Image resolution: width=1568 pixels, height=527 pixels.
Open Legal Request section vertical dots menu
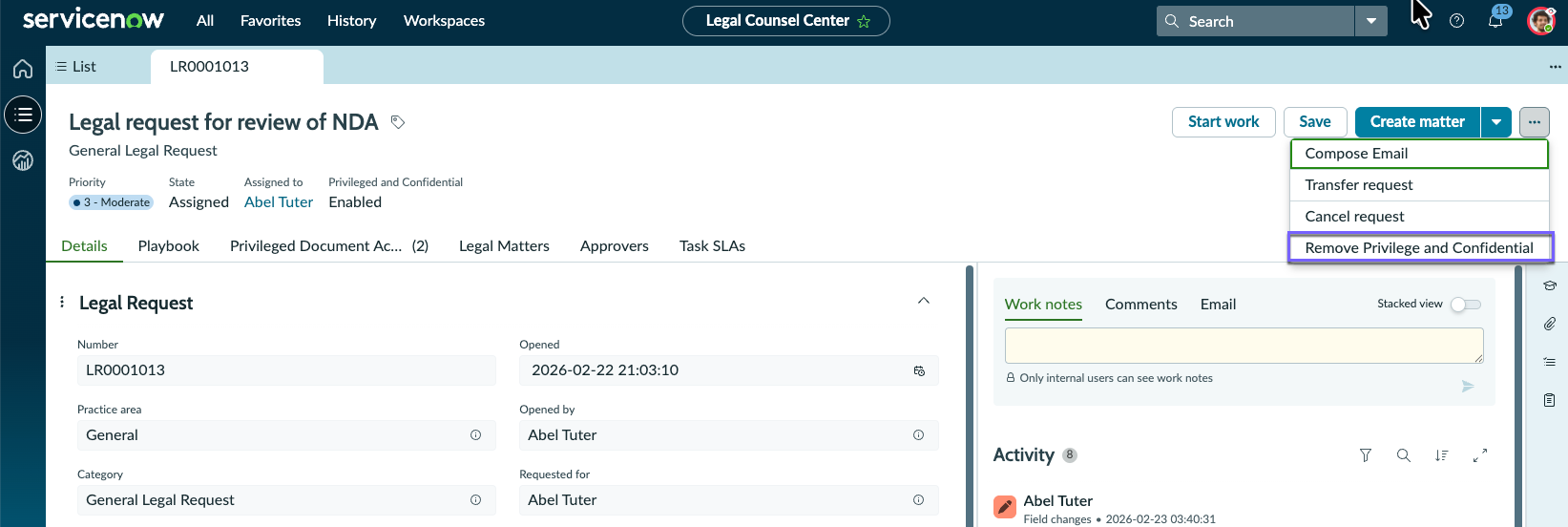(x=62, y=303)
